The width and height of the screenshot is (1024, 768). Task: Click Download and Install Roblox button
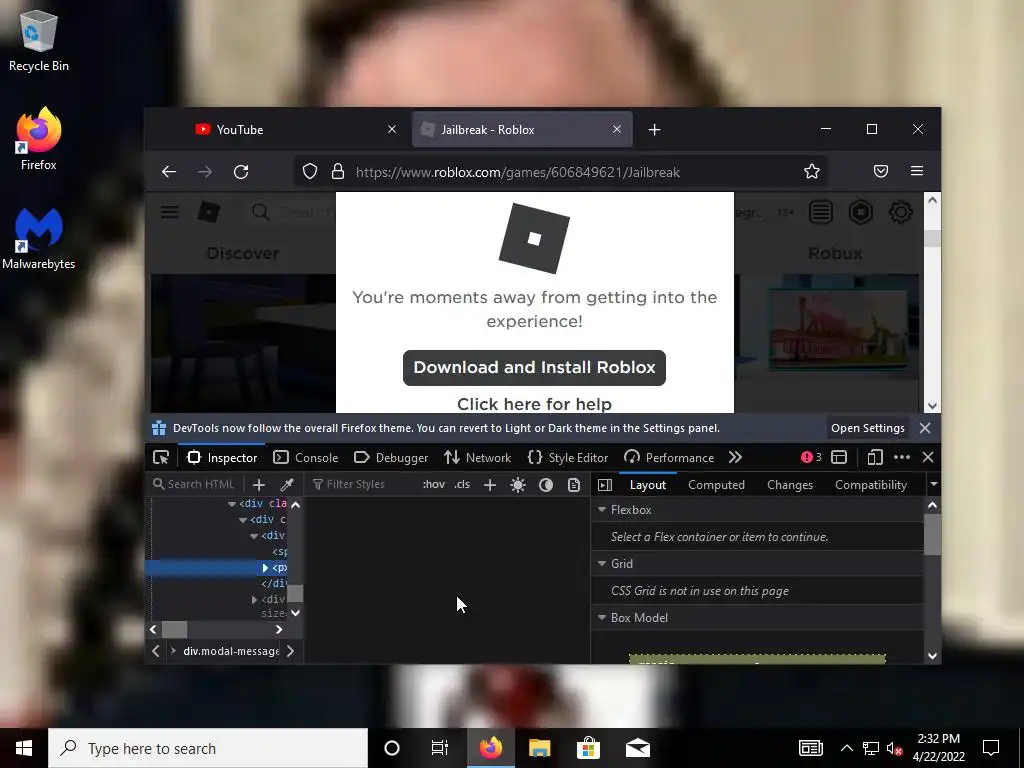click(534, 368)
